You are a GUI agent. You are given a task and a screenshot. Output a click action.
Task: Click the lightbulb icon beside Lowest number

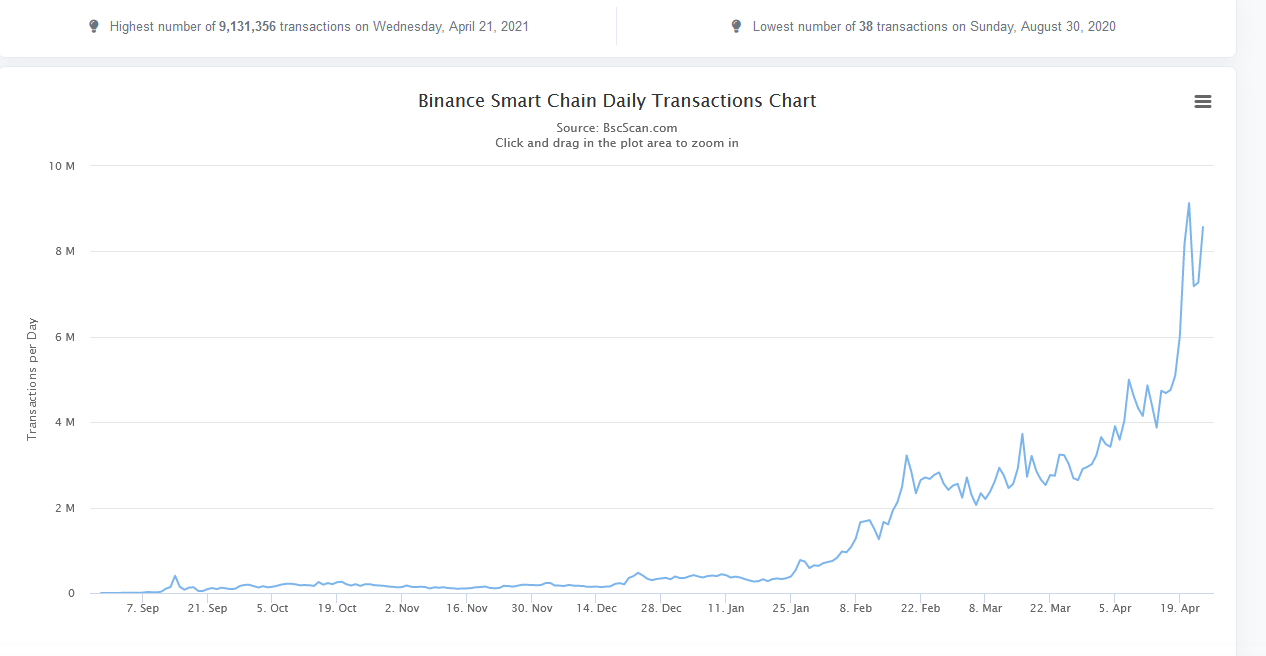(737, 26)
